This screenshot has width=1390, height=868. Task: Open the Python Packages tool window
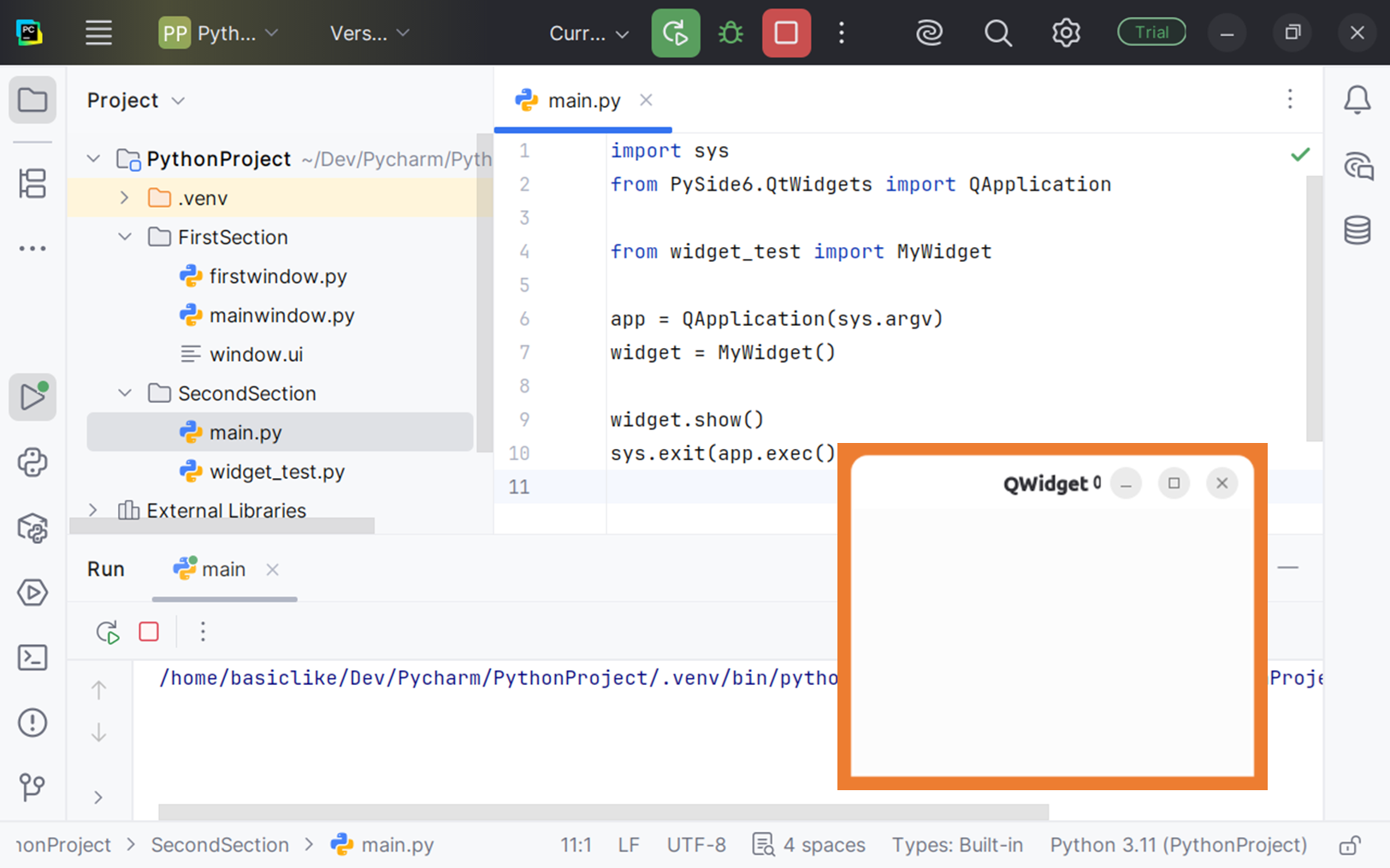(33, 528)
